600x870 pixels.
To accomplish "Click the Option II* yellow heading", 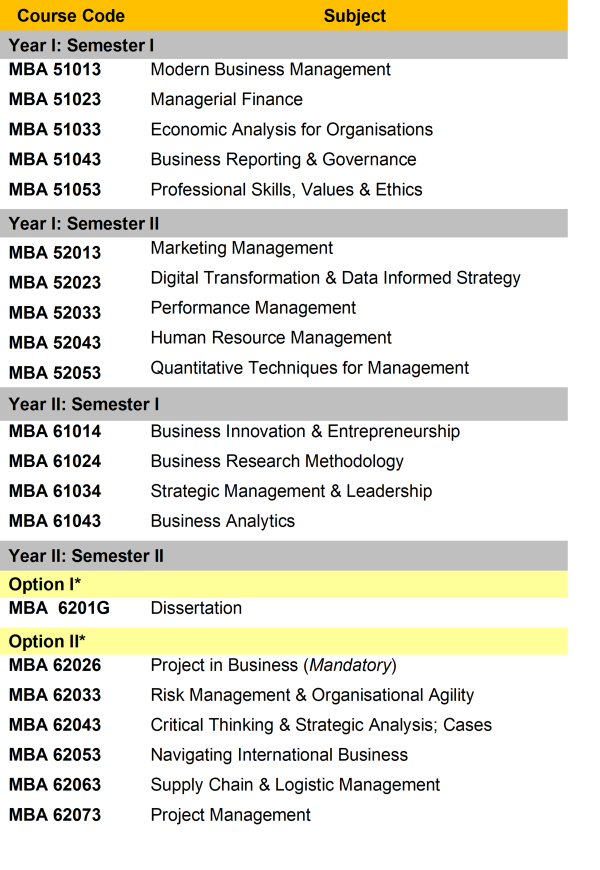I will [284, 641].
